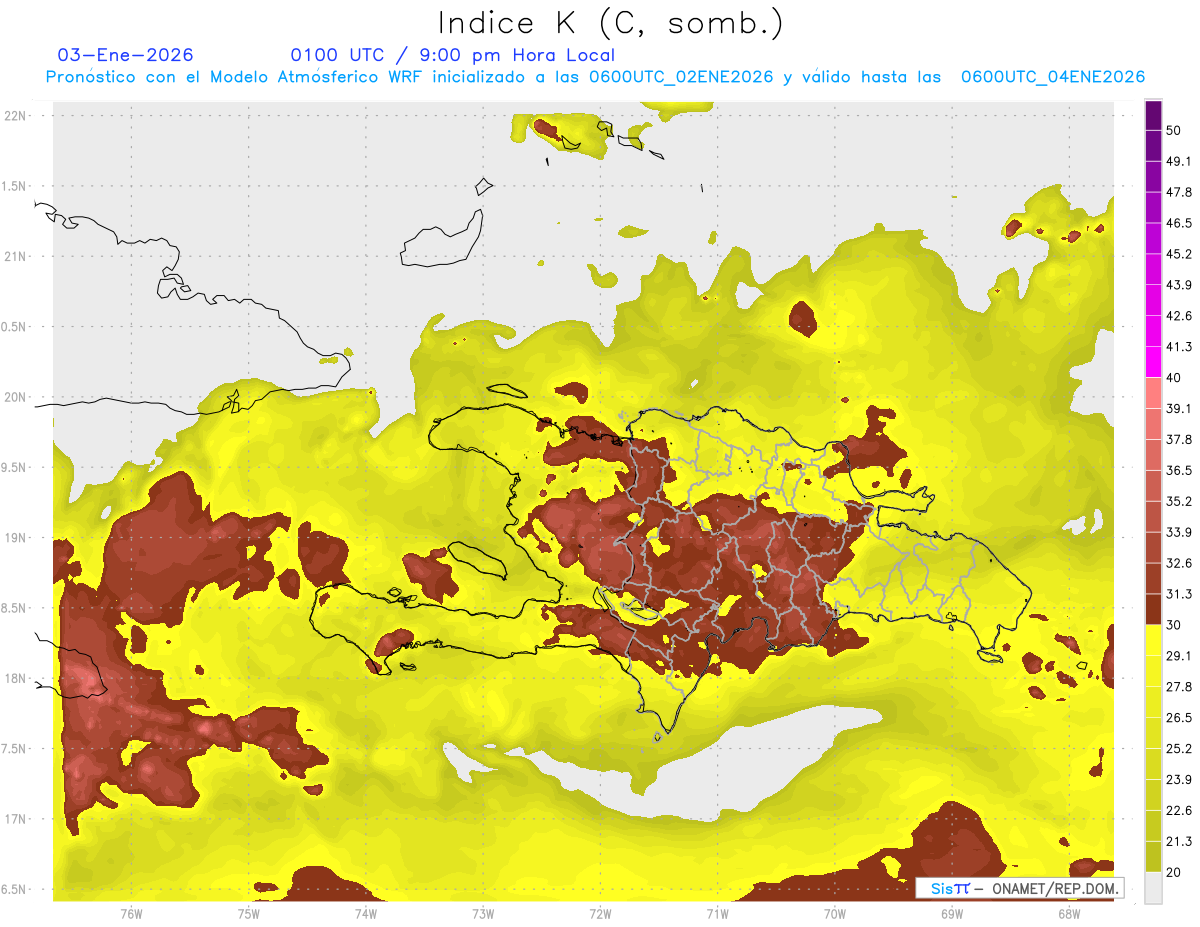Click the "71W" longitude axis label
This screenshot has height=927, width=1200.
tap(717, 913)
